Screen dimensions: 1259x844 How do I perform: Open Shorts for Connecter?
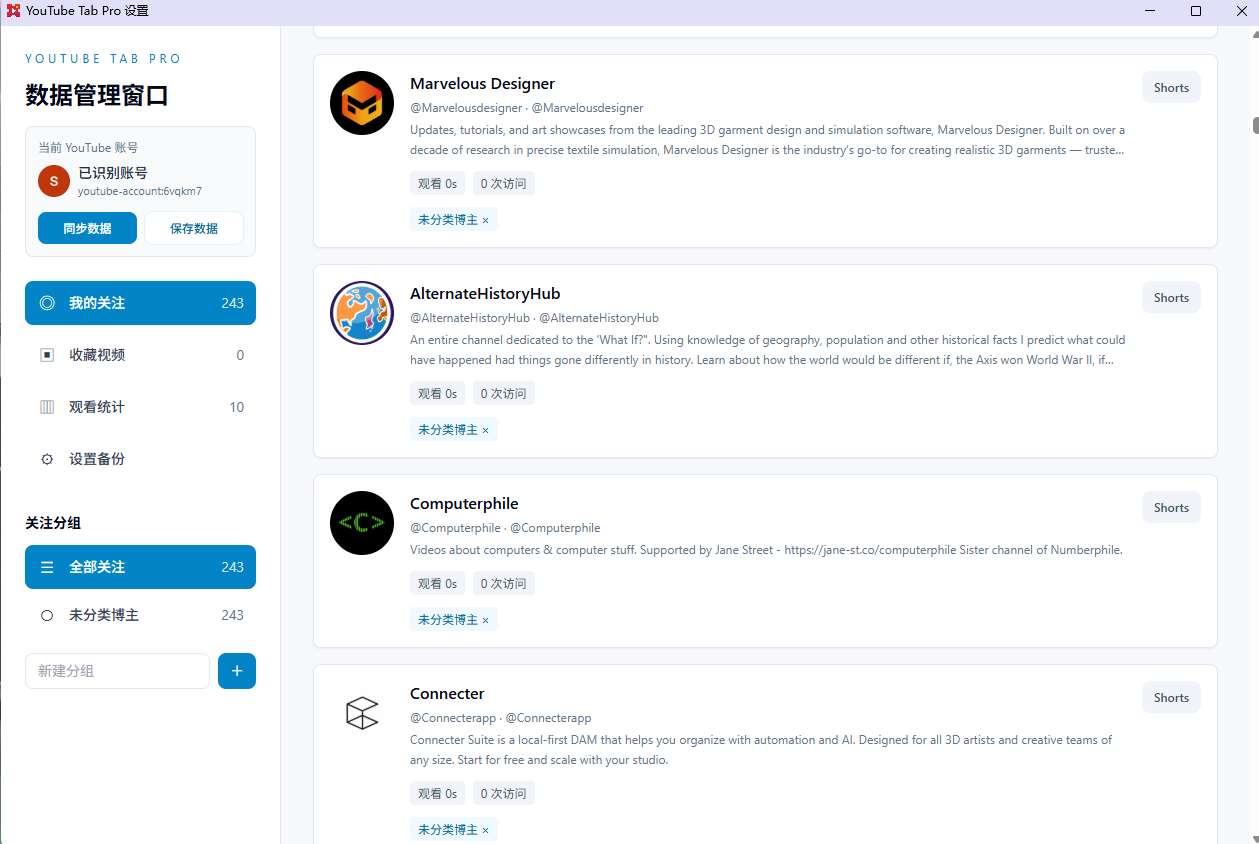(x=1171, y=697)
